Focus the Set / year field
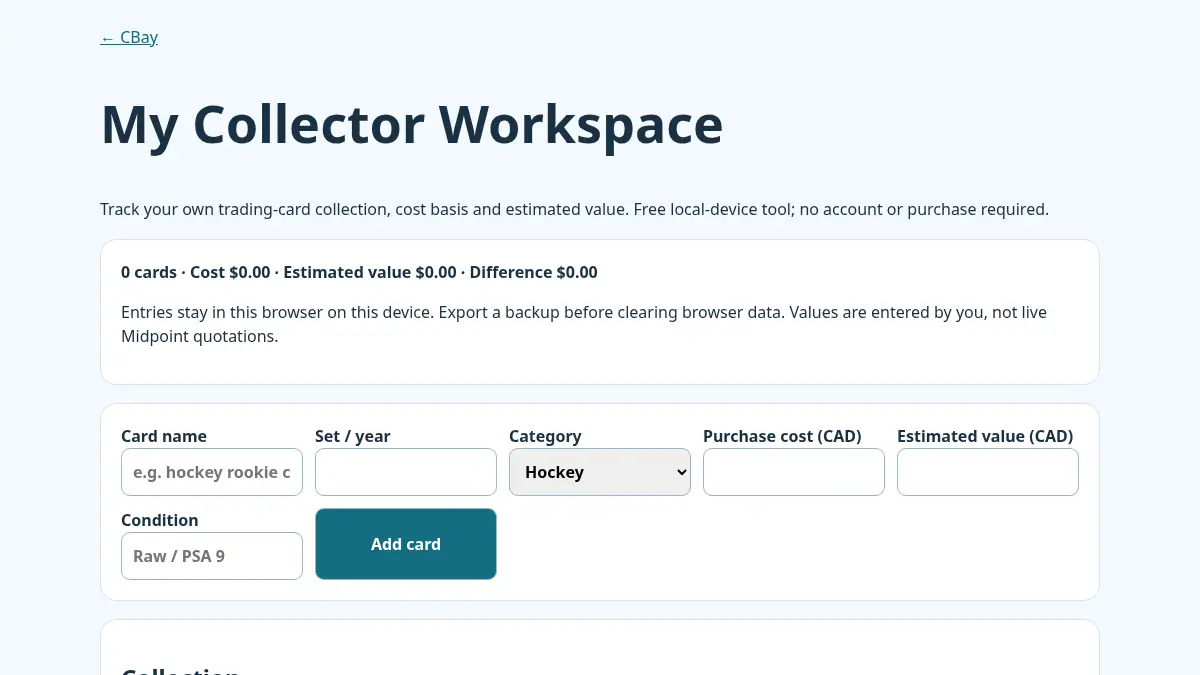1200x675 pixels. pyautogui.click(x=406, y=472)
